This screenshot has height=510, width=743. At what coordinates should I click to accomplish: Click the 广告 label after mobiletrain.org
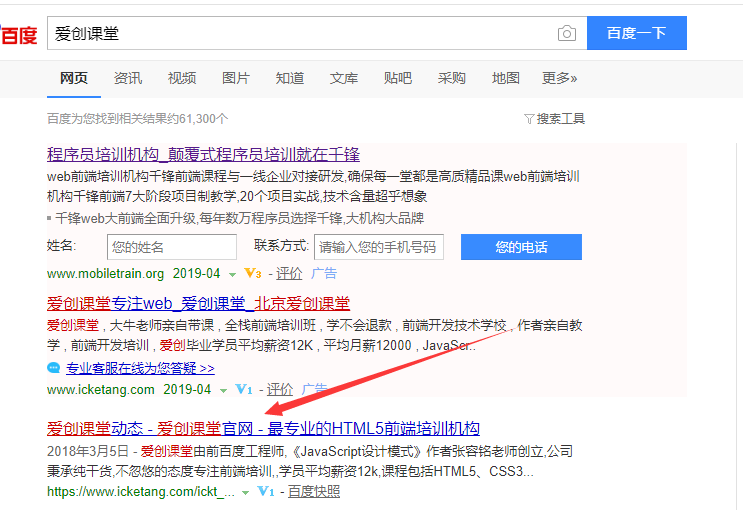pyautogui.click(x=324, y=273)
